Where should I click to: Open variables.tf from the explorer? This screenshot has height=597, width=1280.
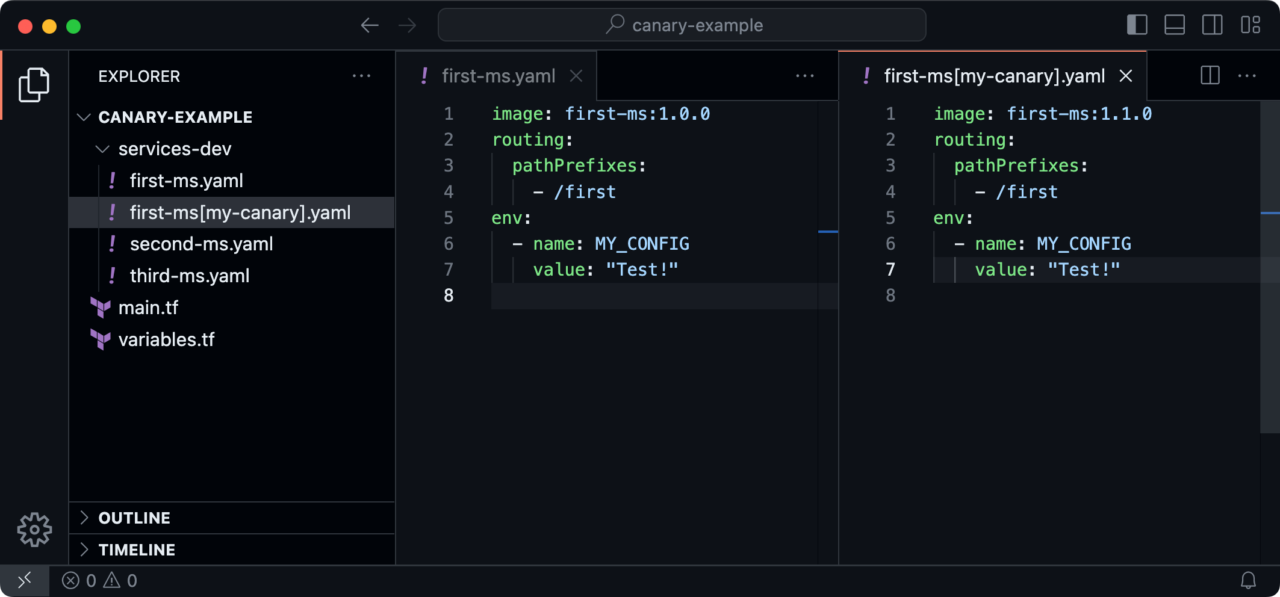point(167,339)
